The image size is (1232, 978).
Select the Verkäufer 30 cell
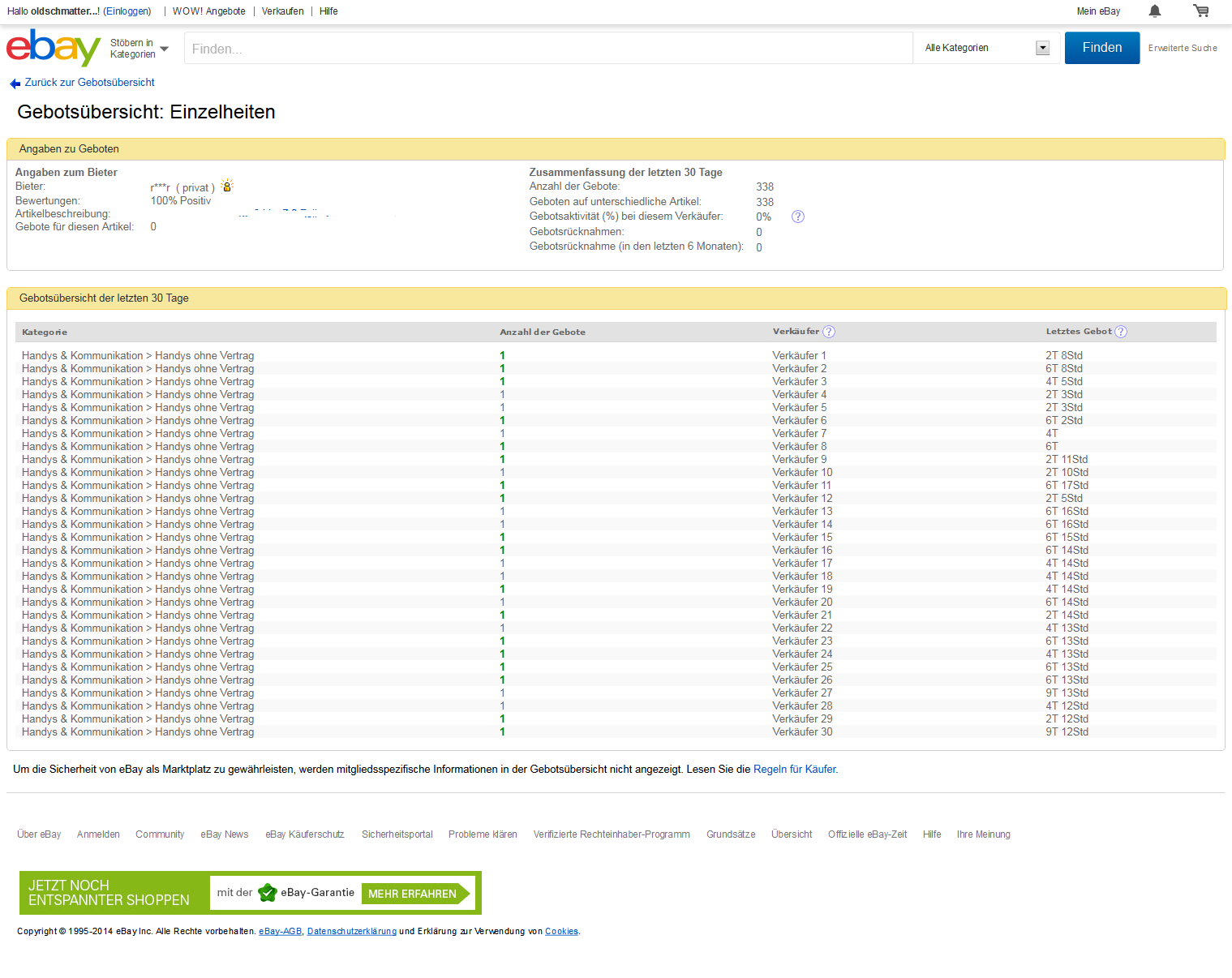pos(802,732)
